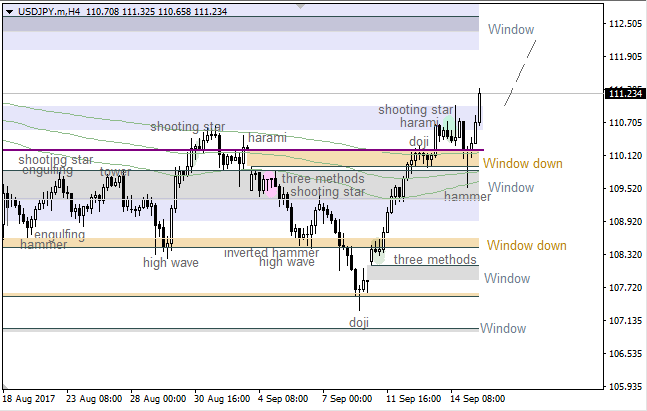Click the 'doji' label below the lowest candle

[359, 323]
